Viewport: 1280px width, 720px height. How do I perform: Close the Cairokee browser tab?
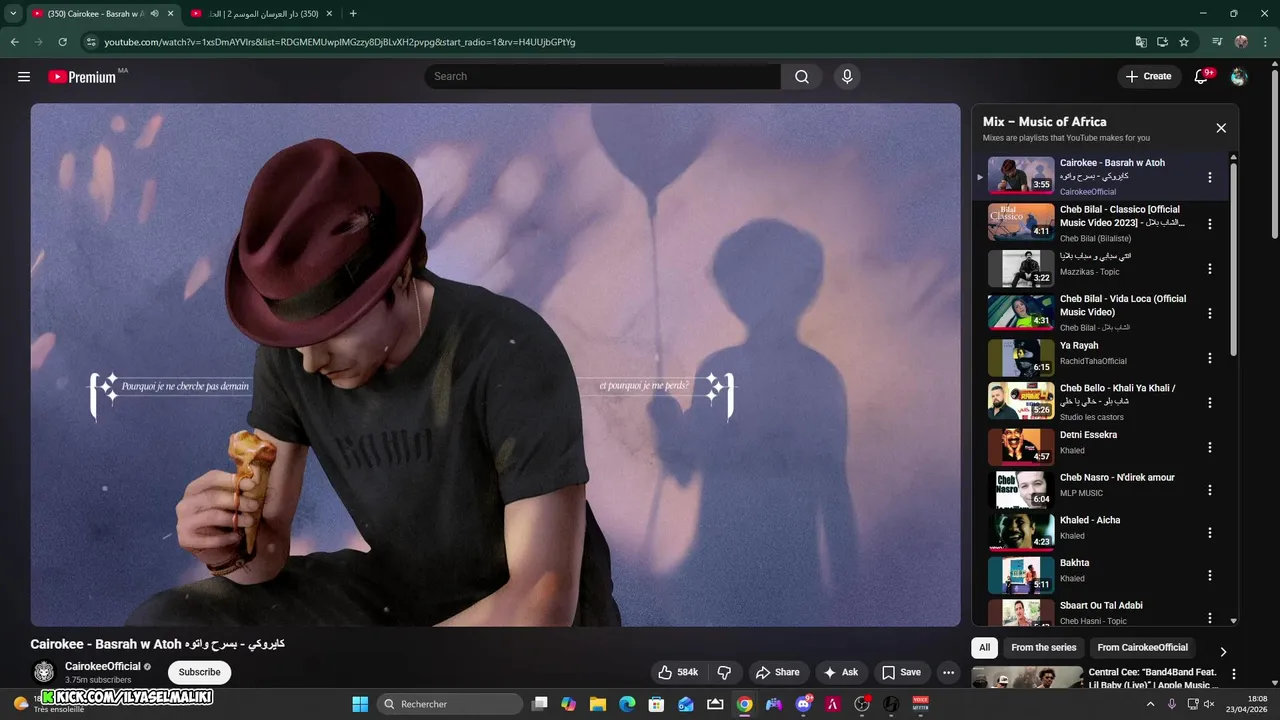tap(169, 13)
